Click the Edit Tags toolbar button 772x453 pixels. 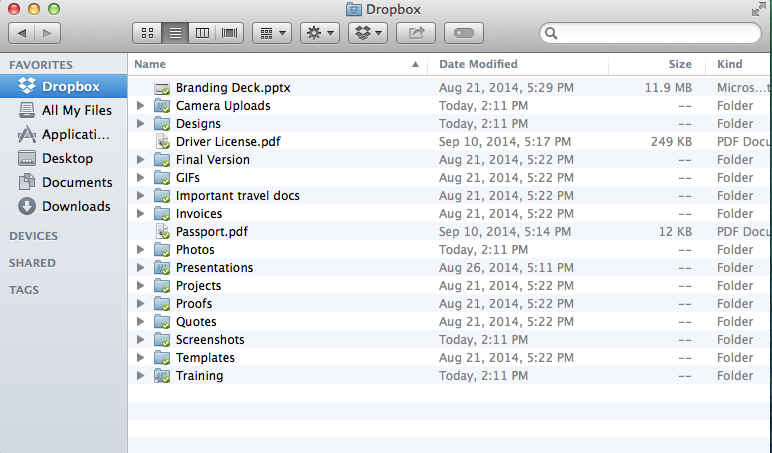pyautogui.click(x=464, y=33)
